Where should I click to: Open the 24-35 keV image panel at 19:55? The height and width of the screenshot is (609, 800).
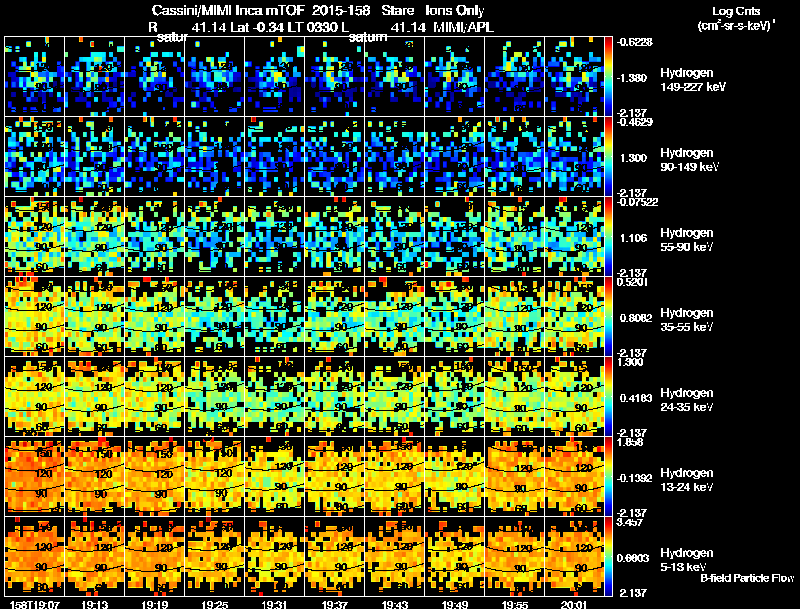pyautogui.click(x=515, y=397)
